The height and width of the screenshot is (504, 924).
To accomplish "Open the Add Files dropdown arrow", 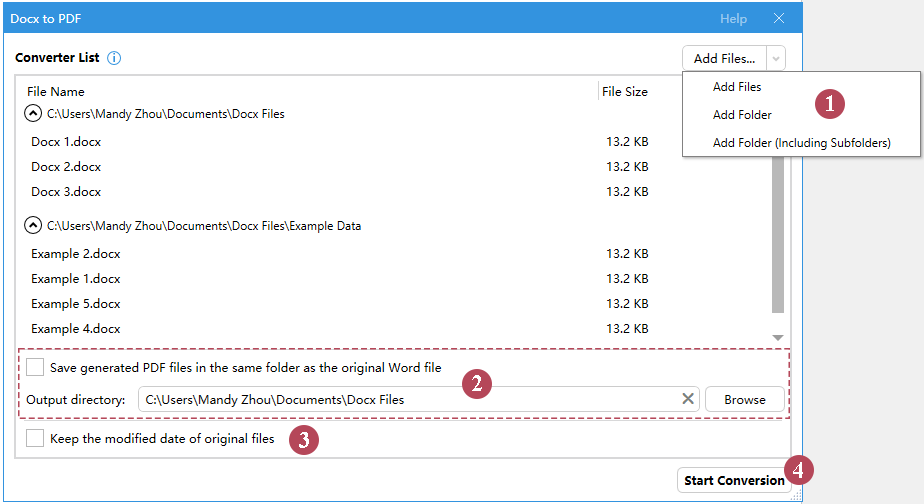I will (777, 59).
